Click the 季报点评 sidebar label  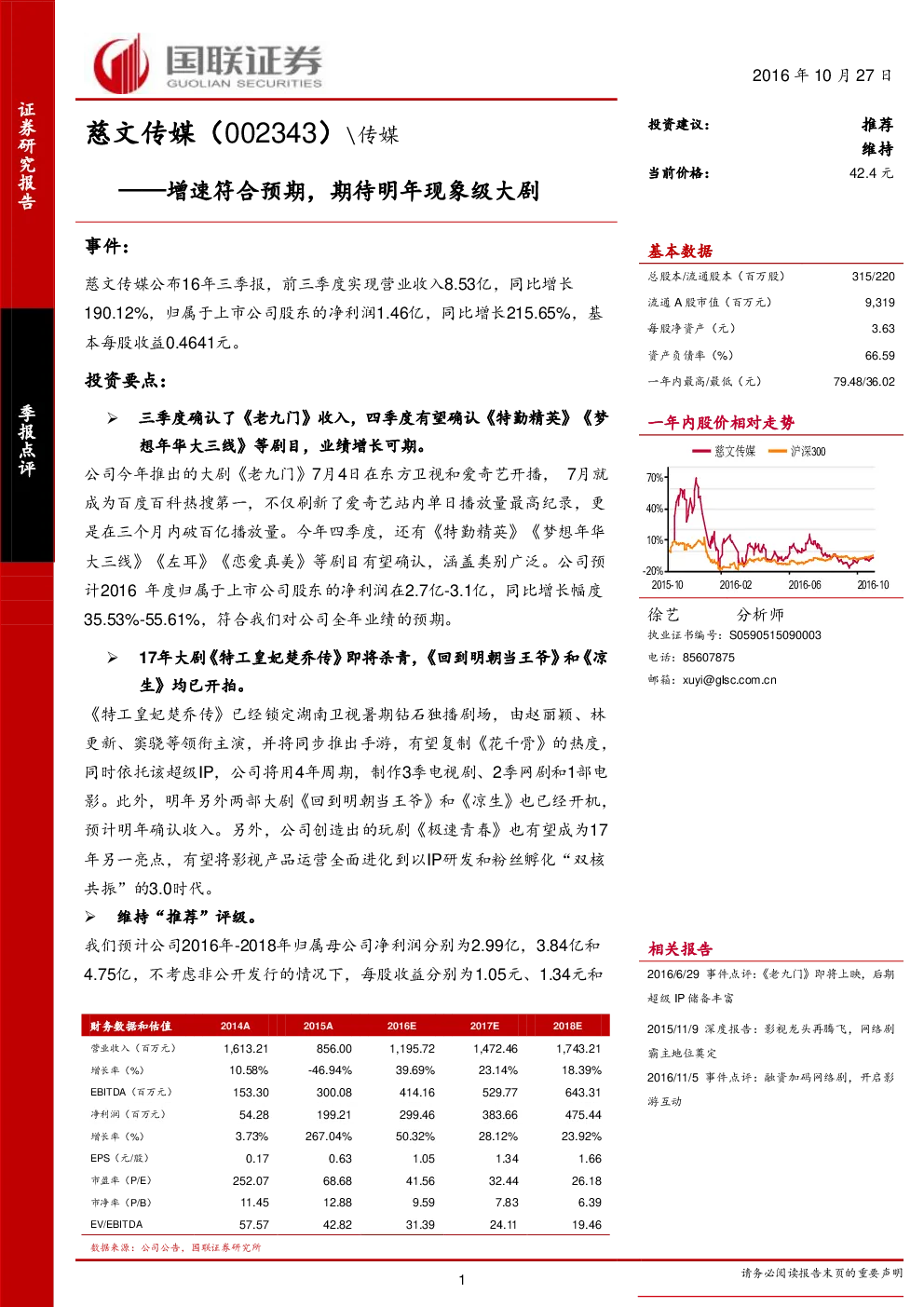pyautogui.click(x=27, y=441)
